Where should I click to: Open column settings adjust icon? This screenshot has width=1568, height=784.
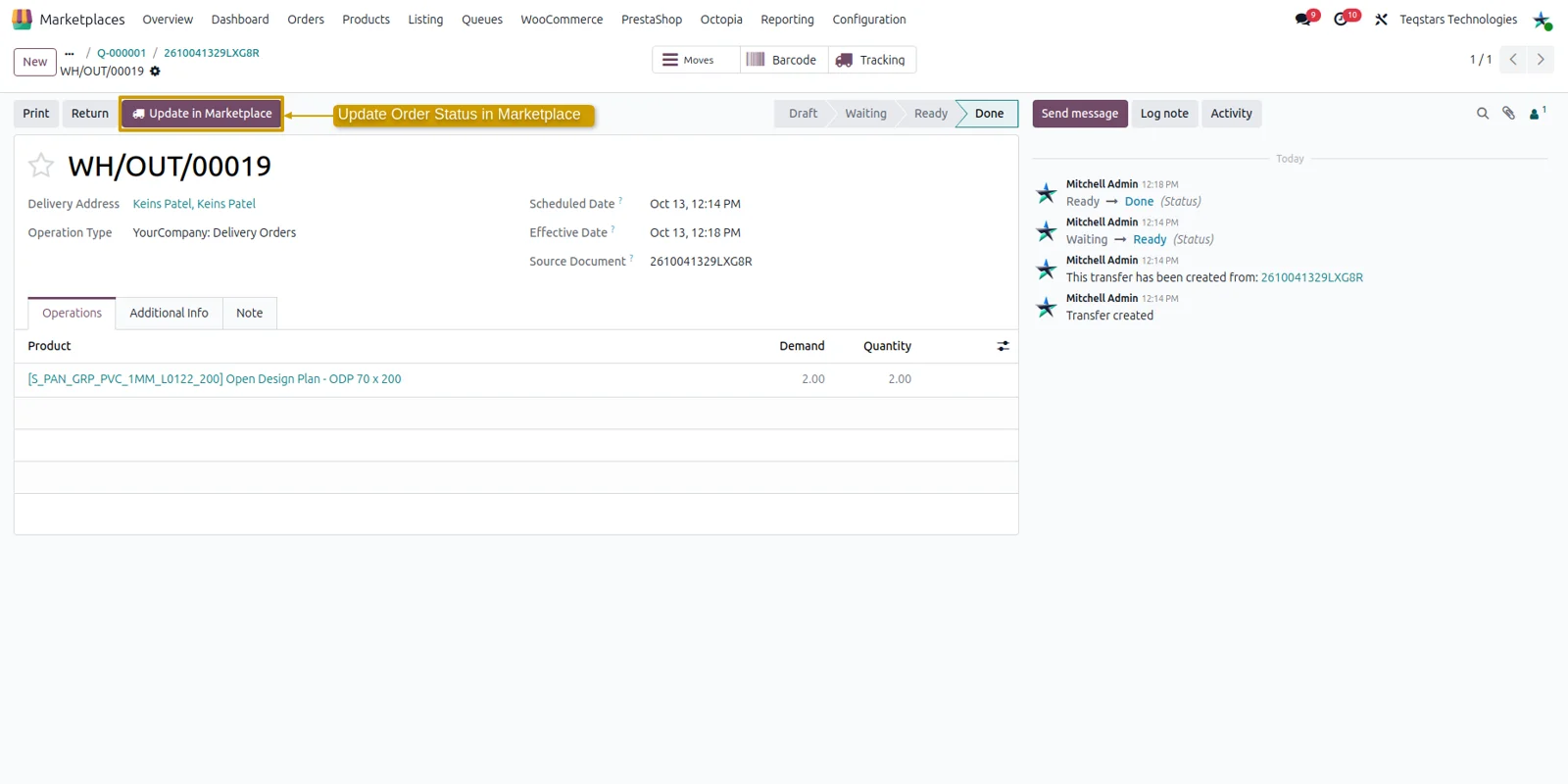tap(1003, 346)
